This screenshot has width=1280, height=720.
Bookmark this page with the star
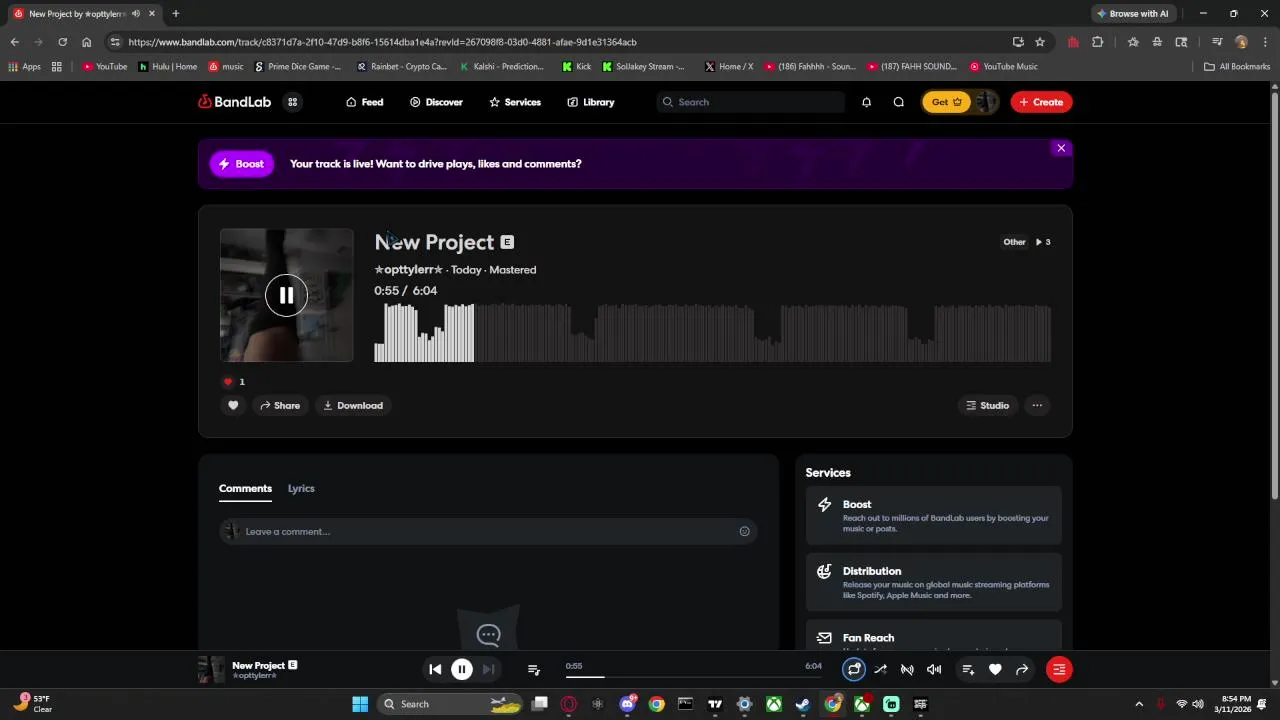(1040, 42)
